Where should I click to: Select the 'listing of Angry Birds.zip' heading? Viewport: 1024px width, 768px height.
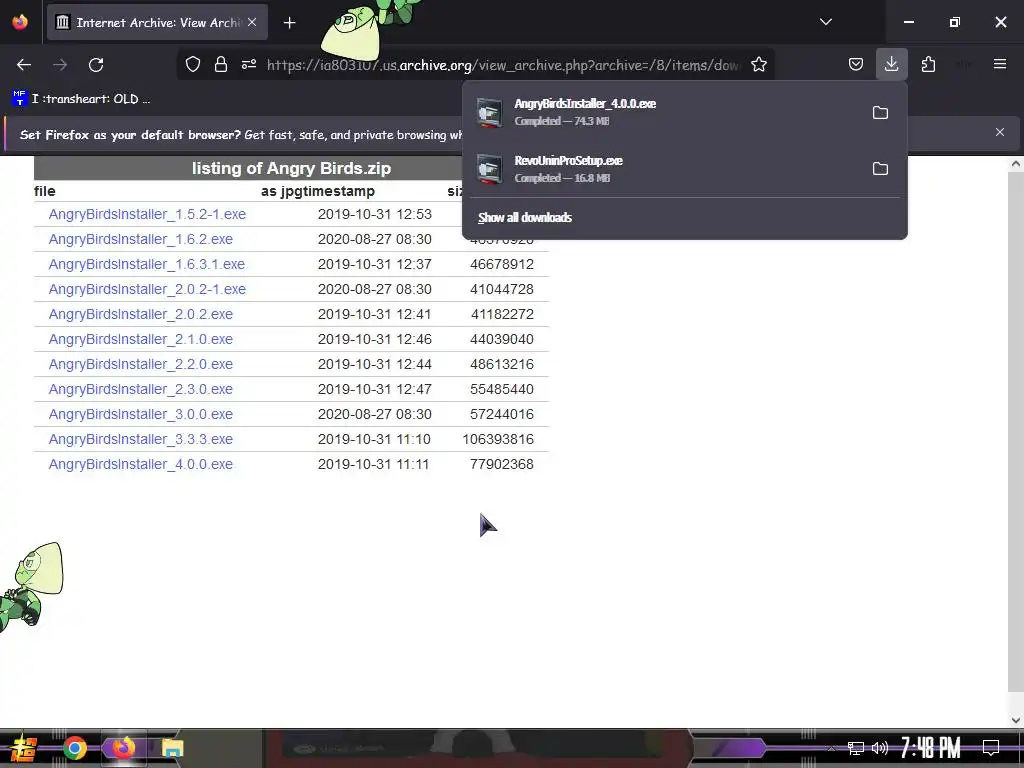(x=291, y=168)
